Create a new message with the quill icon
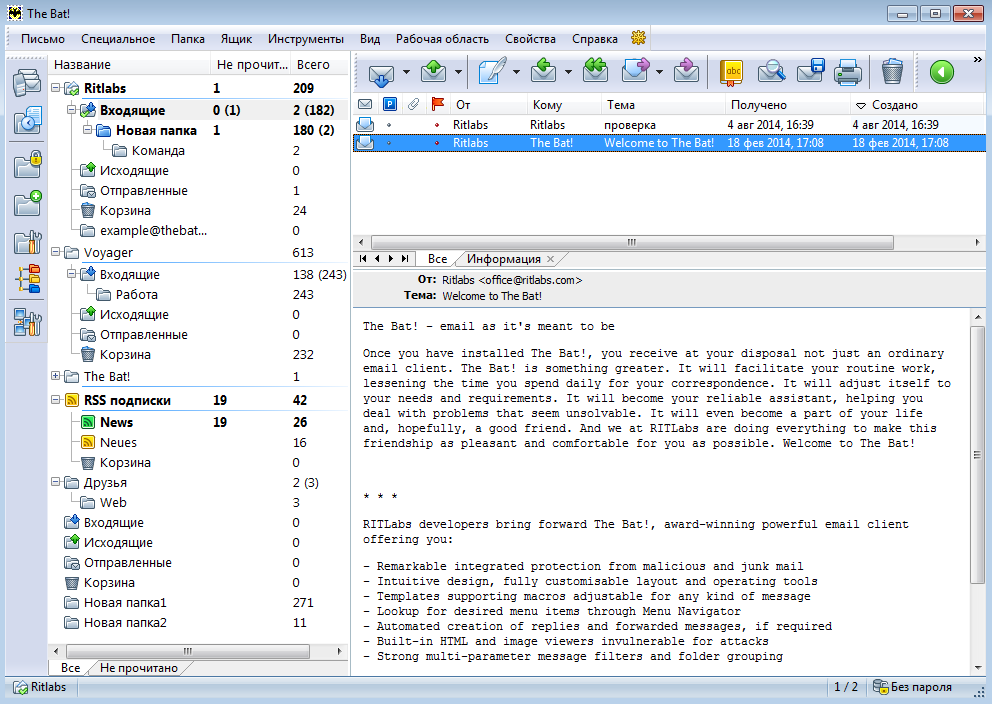Screen dimensions: 992x704 pyautogui.click(x=492, y=71)
